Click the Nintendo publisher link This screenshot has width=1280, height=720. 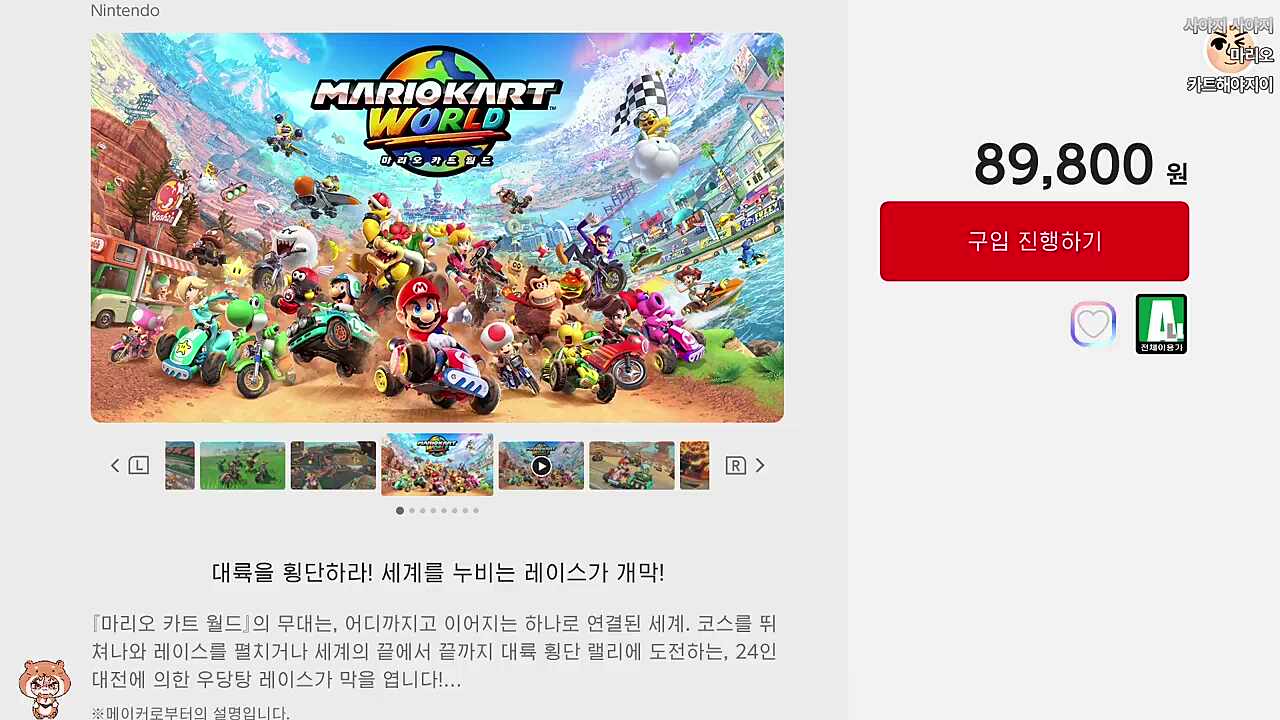tap(125, 11)
